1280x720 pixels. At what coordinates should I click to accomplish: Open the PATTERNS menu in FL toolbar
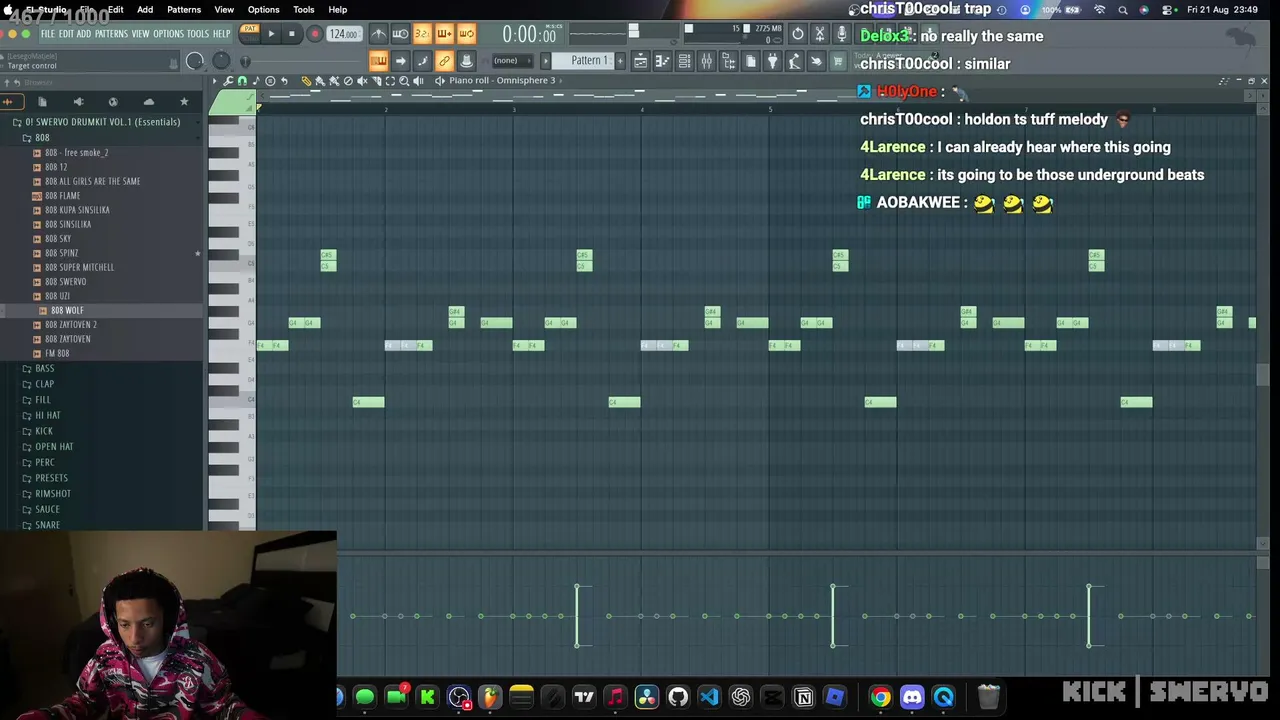(x=111, y=34)
